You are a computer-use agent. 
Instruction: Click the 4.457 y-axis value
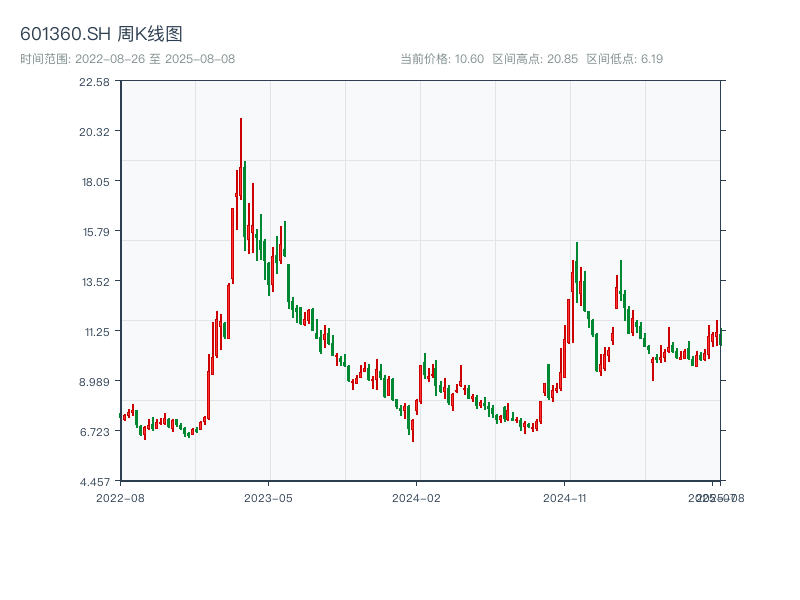92,481
